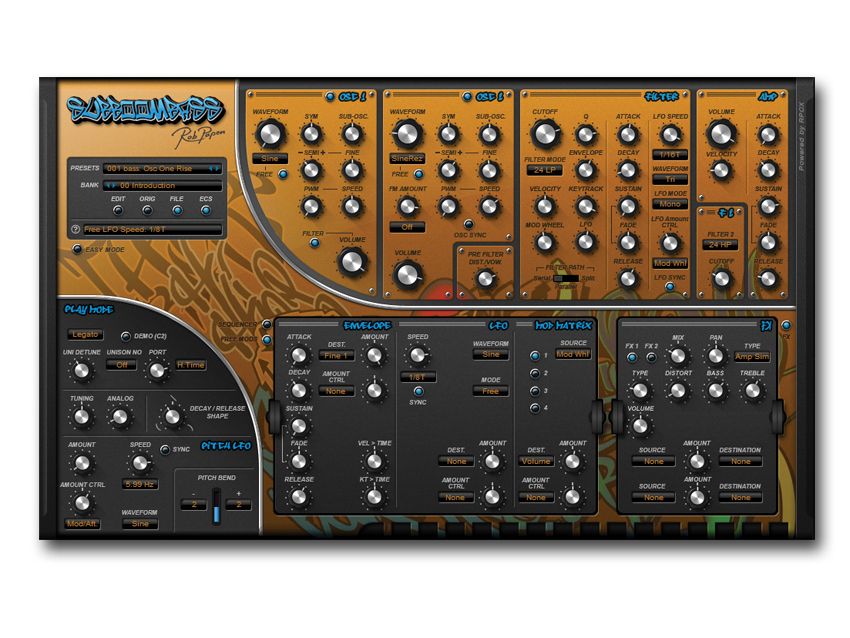Click the FX Treble knob
Image resolution: width=850 pixels, height=638 pixels.
pyautogui.click(x=752, y=391)
